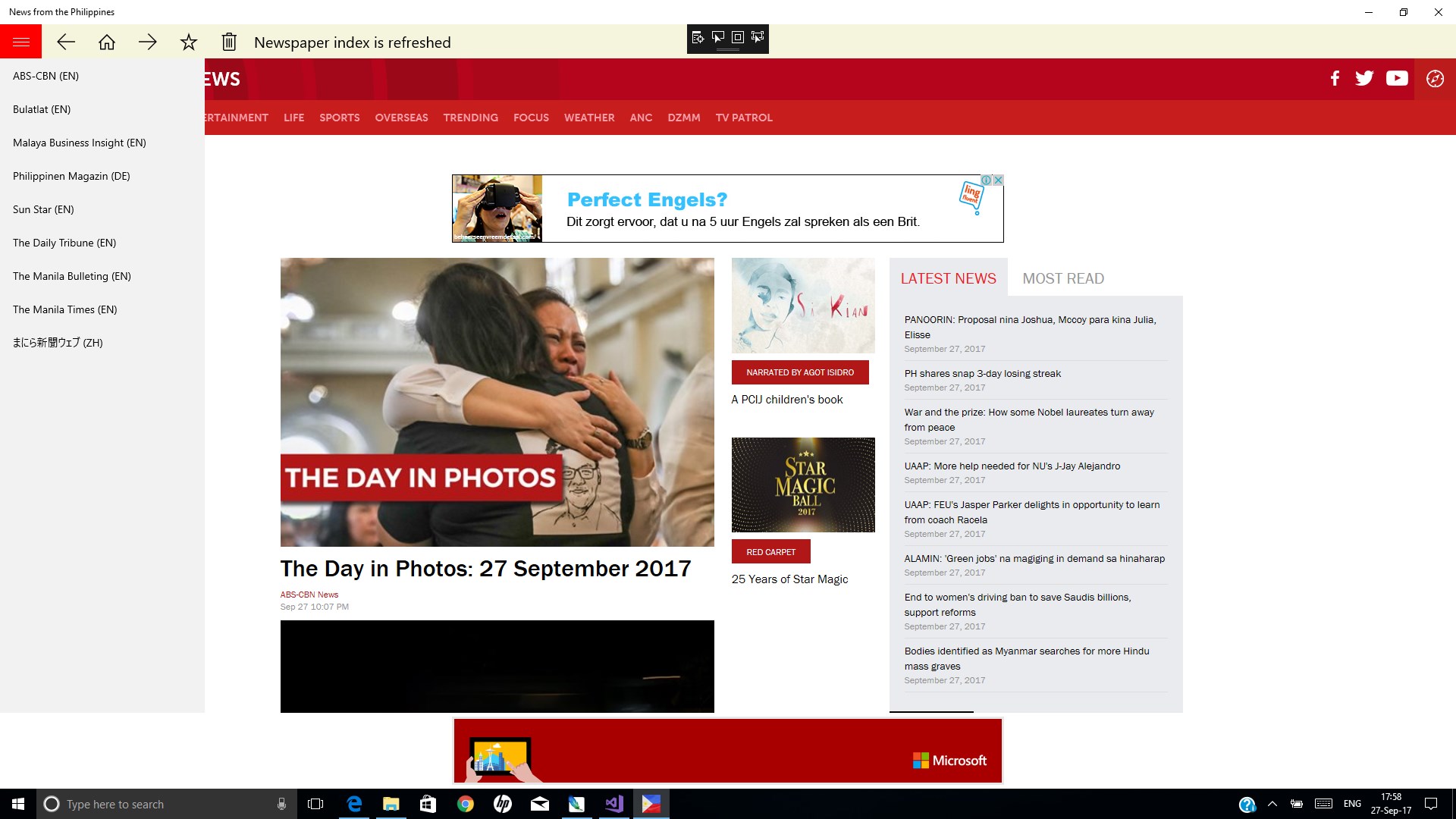This screenshot has height=819, width=1456.
Task: Click the forward arrow icon
Action: (x=148, y=42)
